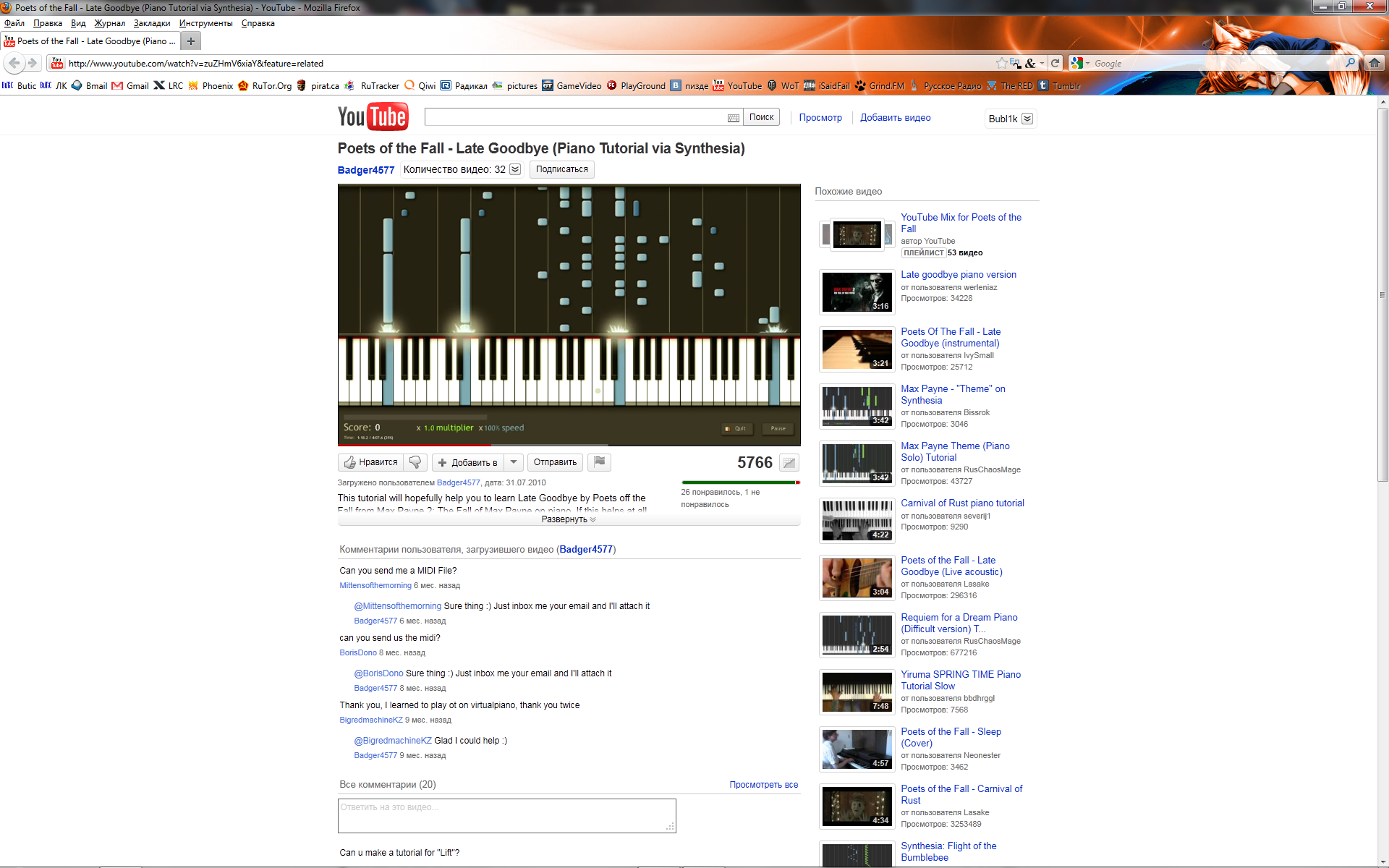This screenshot has width=1389, height=868.
Task: Expand the Количество видео: 32 dropdown
Action: click(515, 169)
